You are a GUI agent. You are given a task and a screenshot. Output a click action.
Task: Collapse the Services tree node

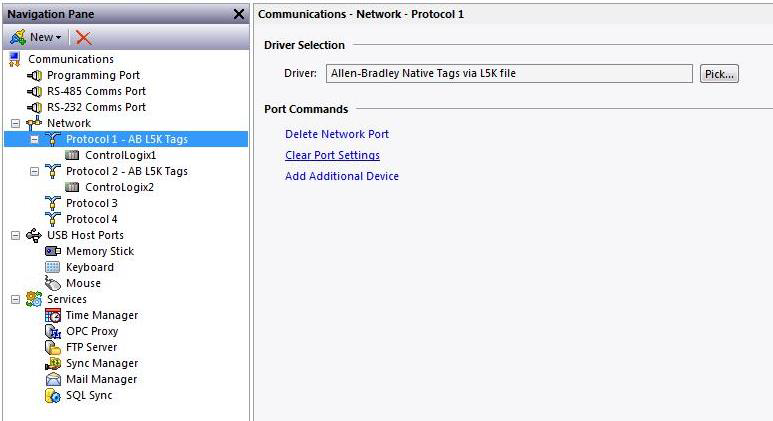[15, 299]
